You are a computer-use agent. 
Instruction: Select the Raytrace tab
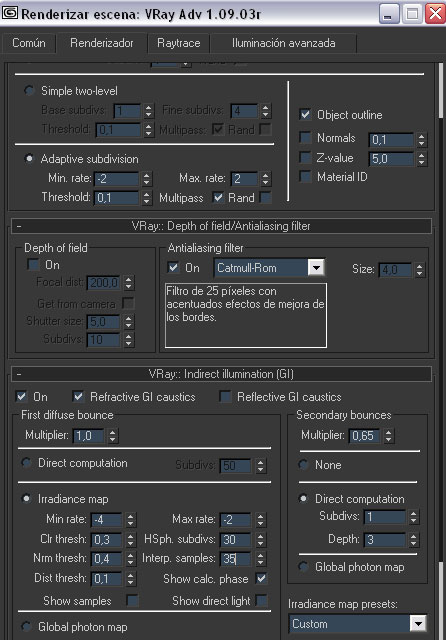pyautogui.click(x=179, y=43)
